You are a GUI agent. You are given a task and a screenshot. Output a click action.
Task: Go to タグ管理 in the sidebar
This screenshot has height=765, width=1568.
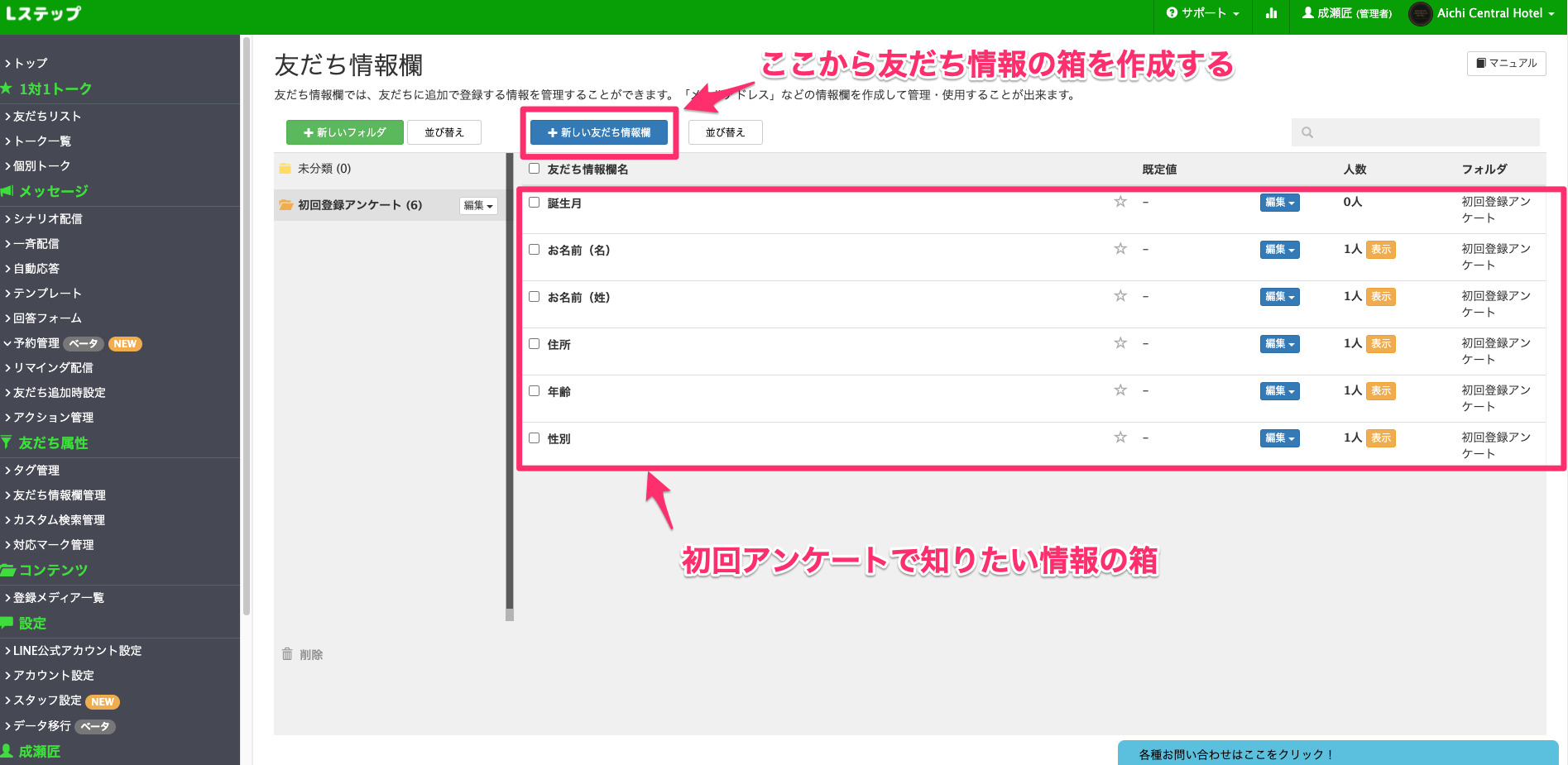coord(36,470)
